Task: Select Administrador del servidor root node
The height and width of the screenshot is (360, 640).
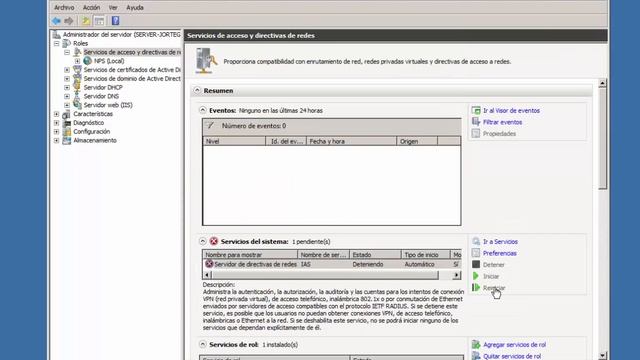Action: [x=121, y=35]
